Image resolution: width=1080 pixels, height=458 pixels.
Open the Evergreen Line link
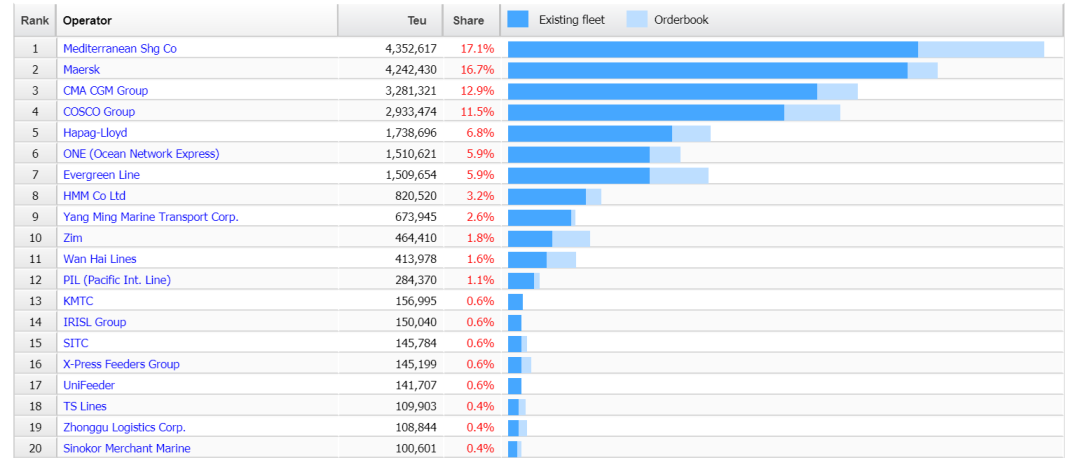click(101, 174)
